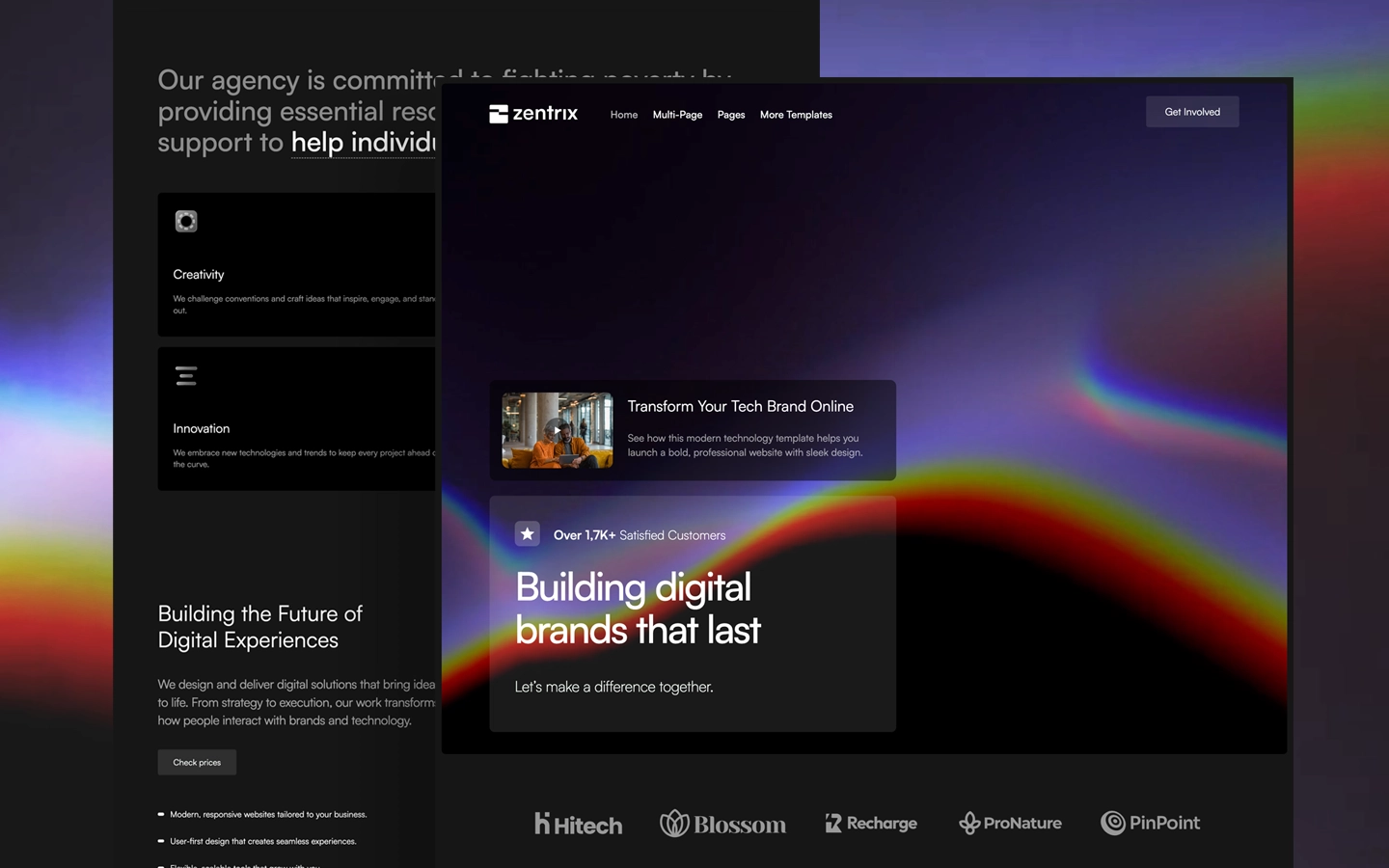Open the Home nav link

(624, 115)
